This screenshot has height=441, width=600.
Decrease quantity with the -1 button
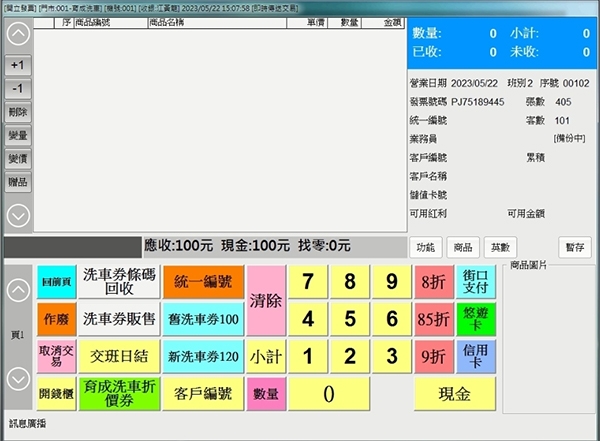18,89
